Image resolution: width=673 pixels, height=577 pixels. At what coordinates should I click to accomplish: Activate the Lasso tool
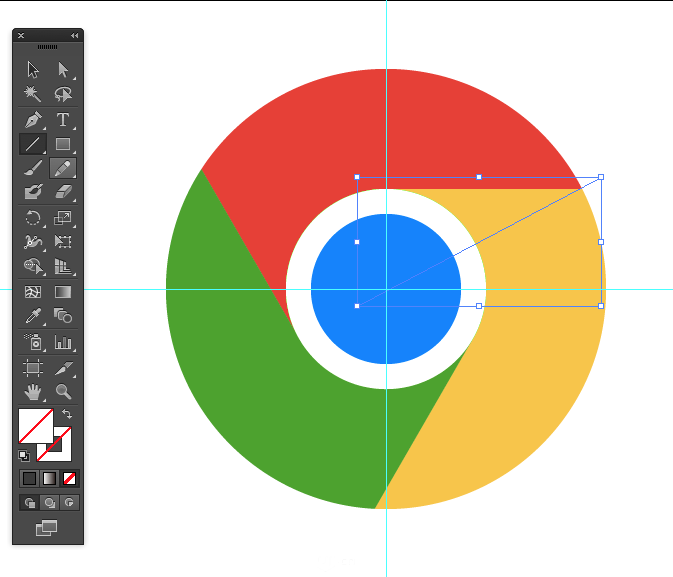pos(63,94)
